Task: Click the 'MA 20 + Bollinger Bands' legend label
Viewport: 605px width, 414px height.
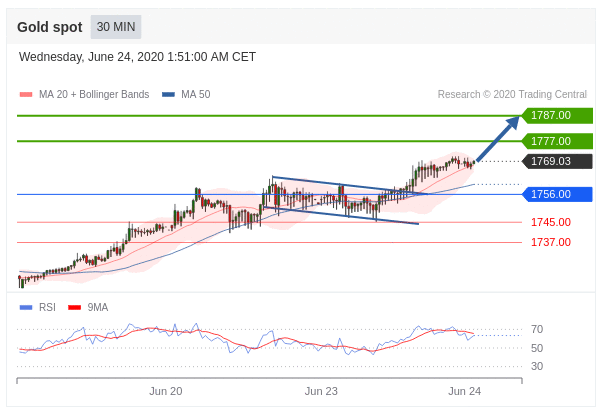Action: [x=94, y=95]
